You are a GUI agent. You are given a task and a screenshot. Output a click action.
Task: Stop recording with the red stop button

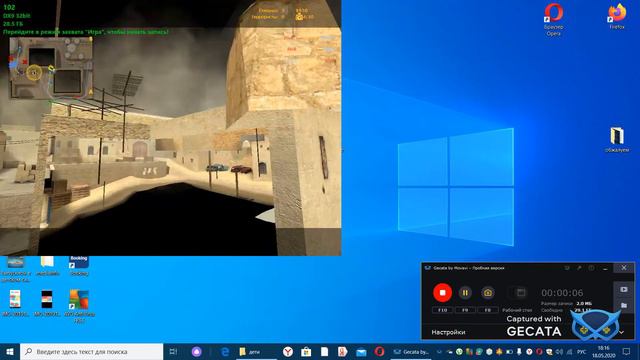442,293
